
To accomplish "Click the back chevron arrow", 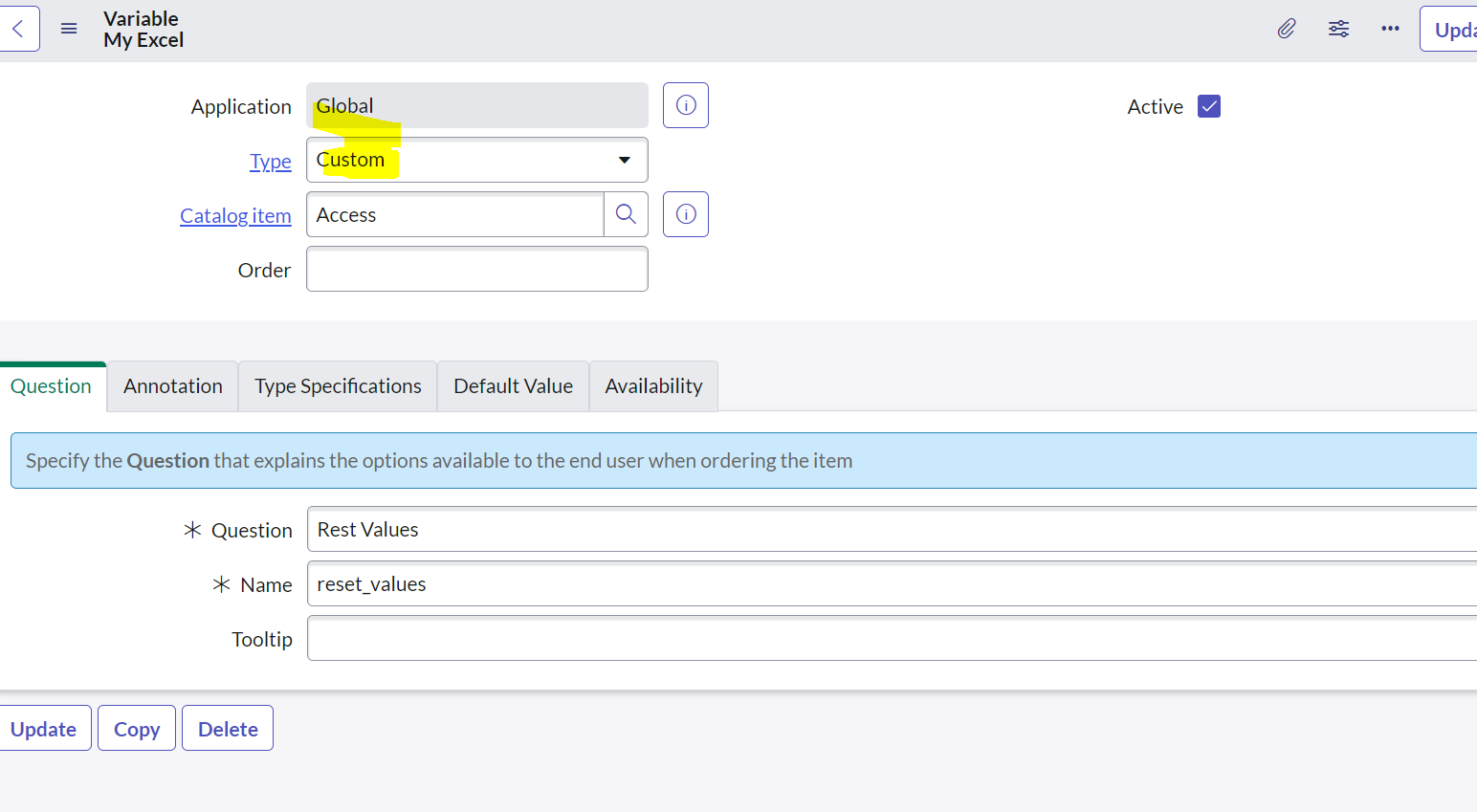I will (19, 28).
